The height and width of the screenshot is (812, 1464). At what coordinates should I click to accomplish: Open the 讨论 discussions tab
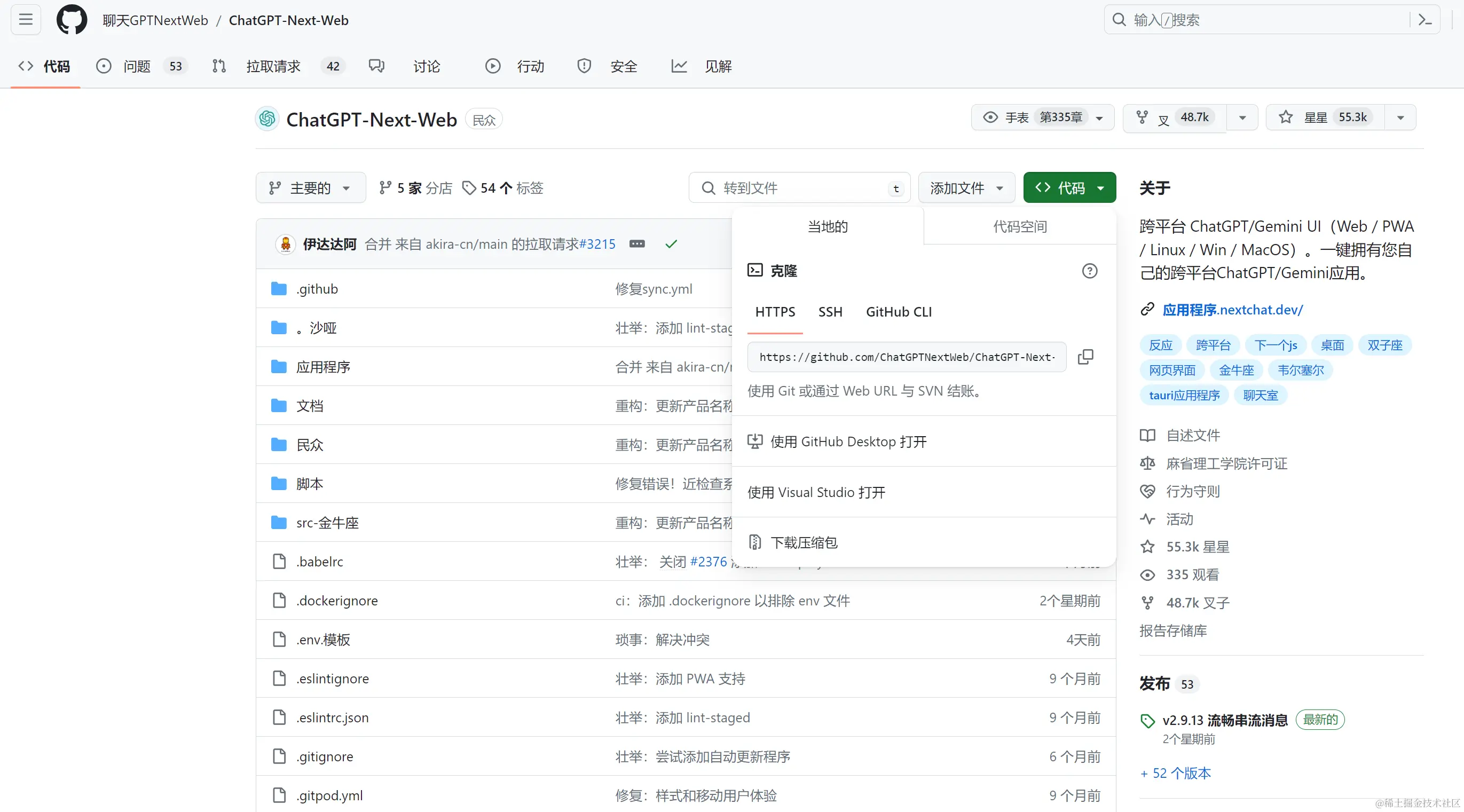[x=405, y=67]
